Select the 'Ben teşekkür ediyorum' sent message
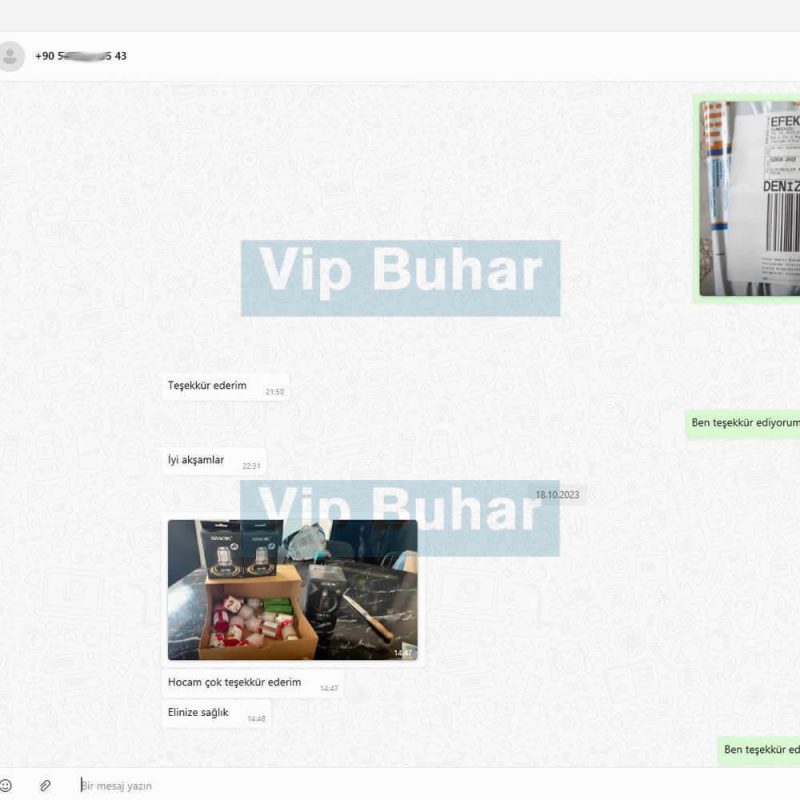800x800 pixels. pos(743,423)
